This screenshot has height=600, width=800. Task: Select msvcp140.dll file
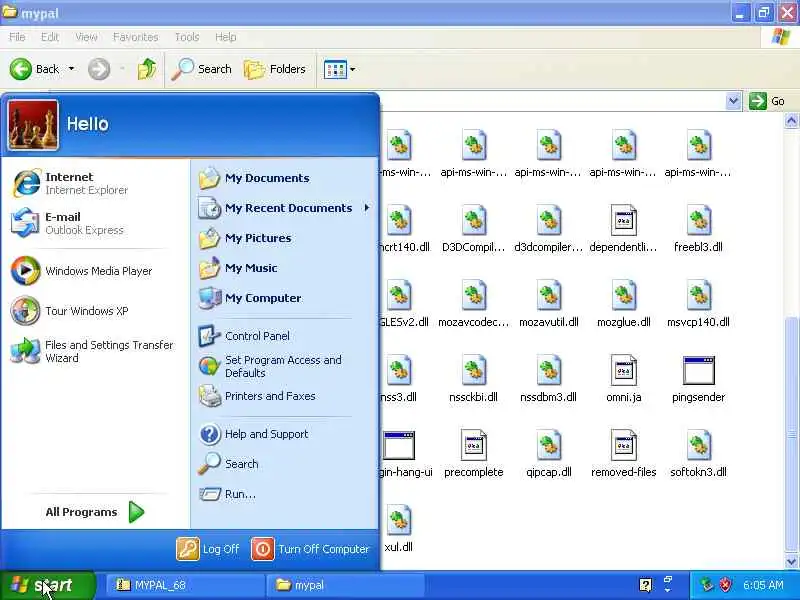point(698,303)
